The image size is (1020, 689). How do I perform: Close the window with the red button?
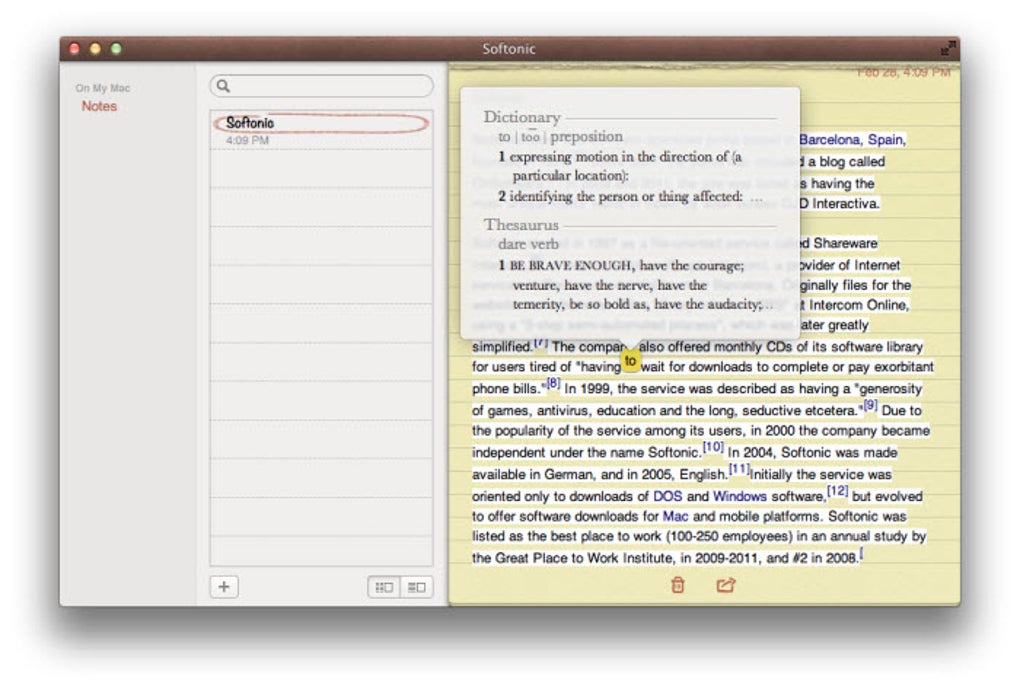(74, 49)
